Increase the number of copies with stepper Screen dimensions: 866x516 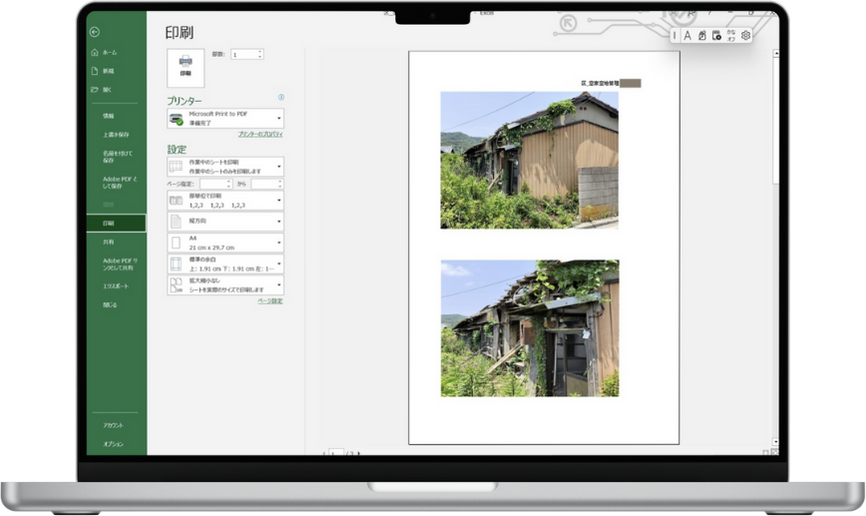click(x=260, y=51)
